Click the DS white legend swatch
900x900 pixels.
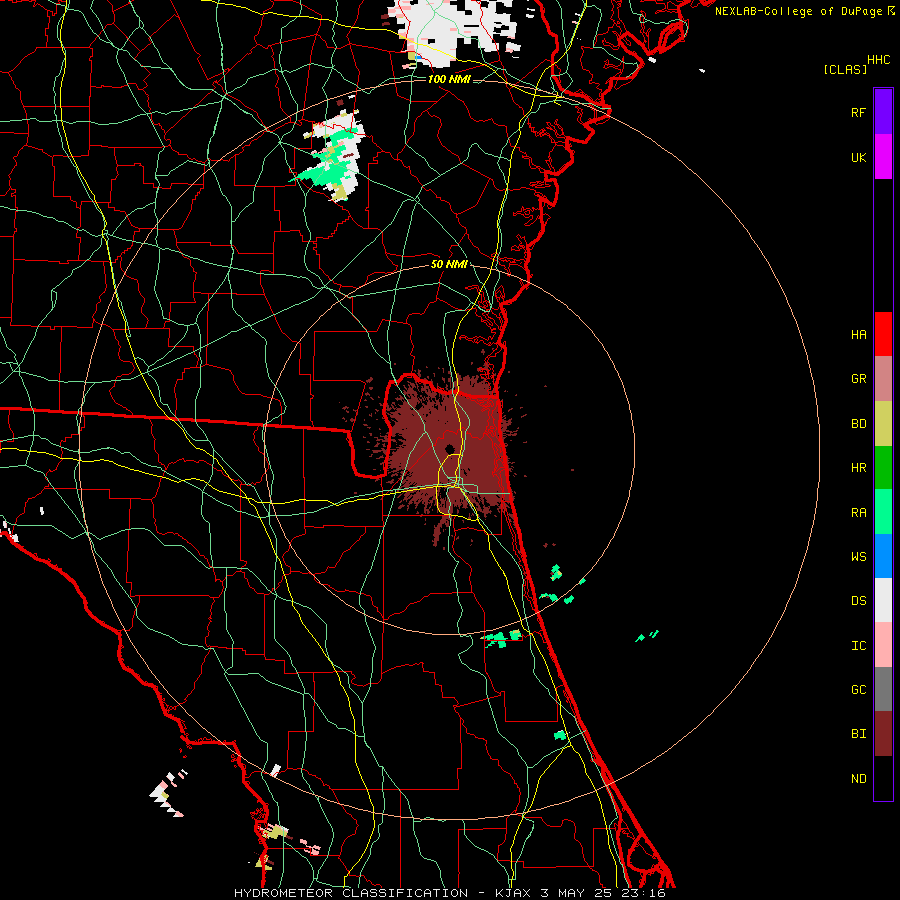(883, 600)
